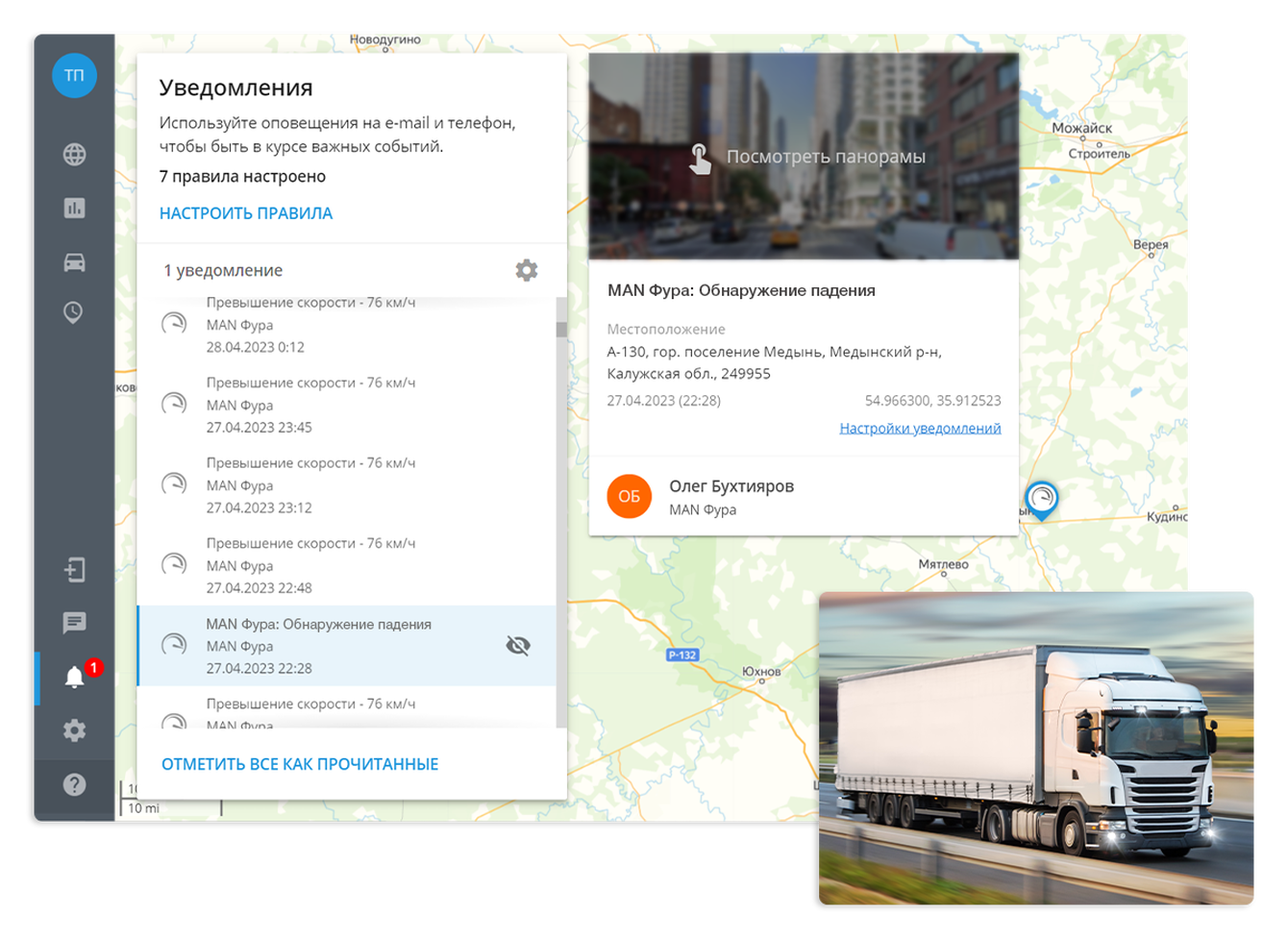Click the 27.04.2023 (22:28) timestamp in card
The width and height of the screenshot is (1288, 940).
point(663,401)
